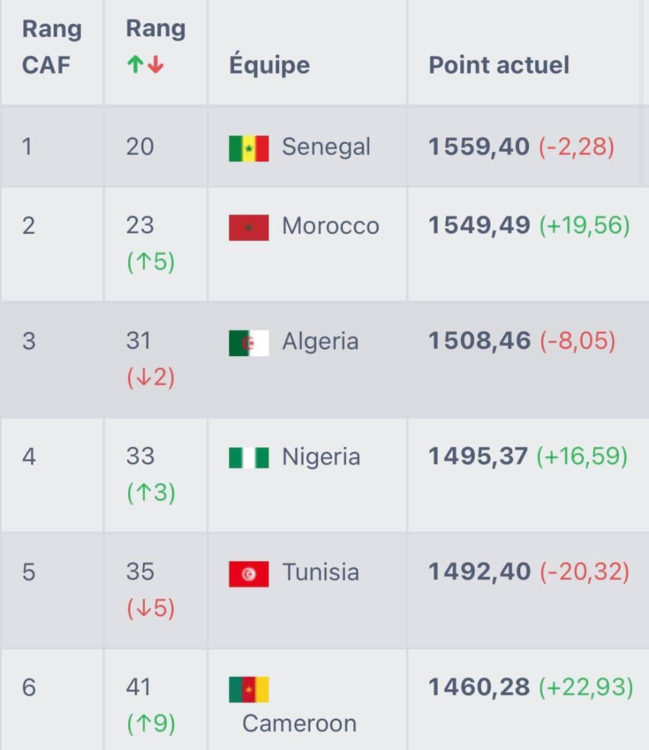Click Morocco's 1549,49 points value
The height and width of the screenshot is (750, 649).
click(x=479, y=226)
